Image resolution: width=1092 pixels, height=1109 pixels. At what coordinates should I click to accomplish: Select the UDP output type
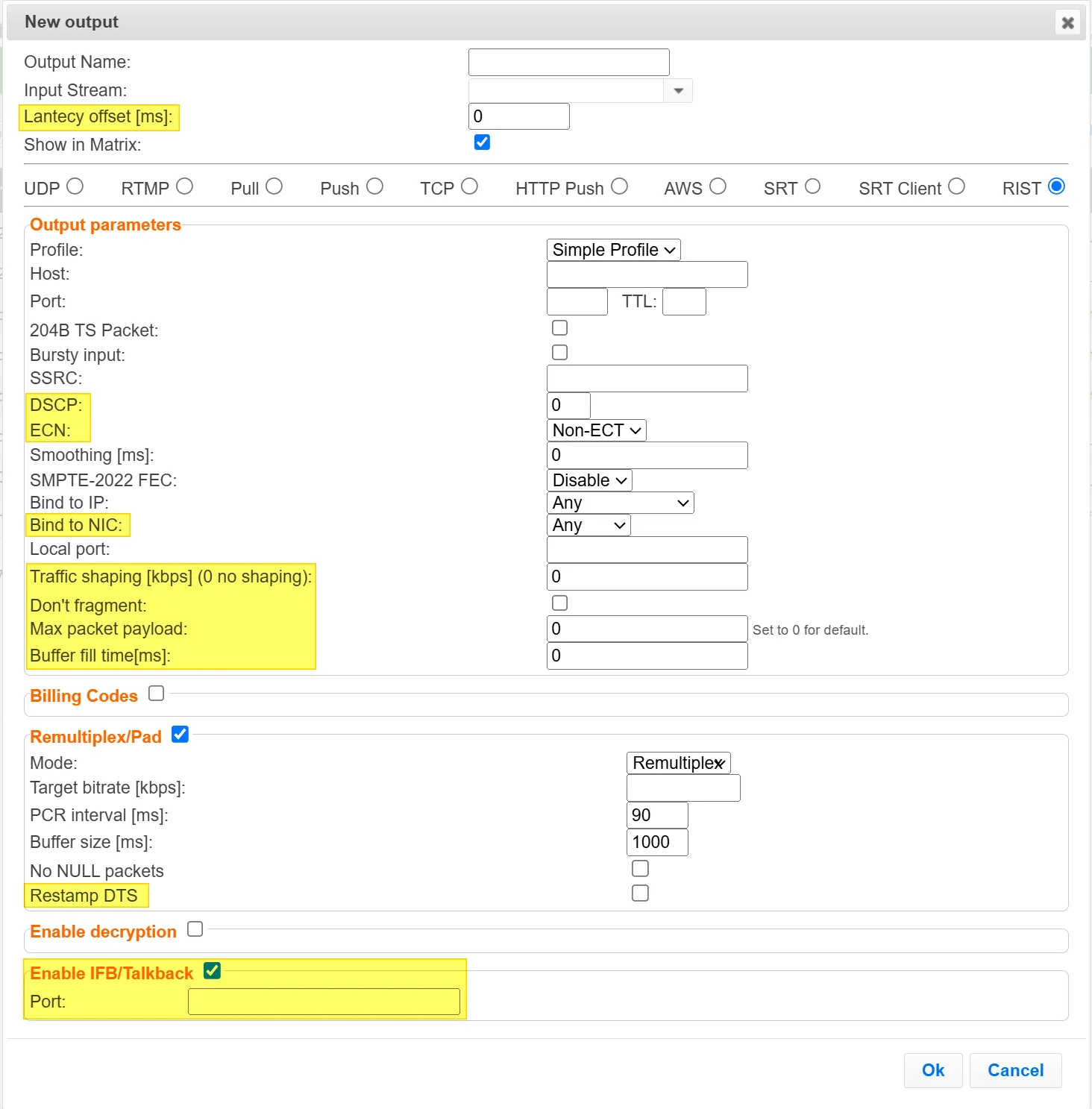75,186
